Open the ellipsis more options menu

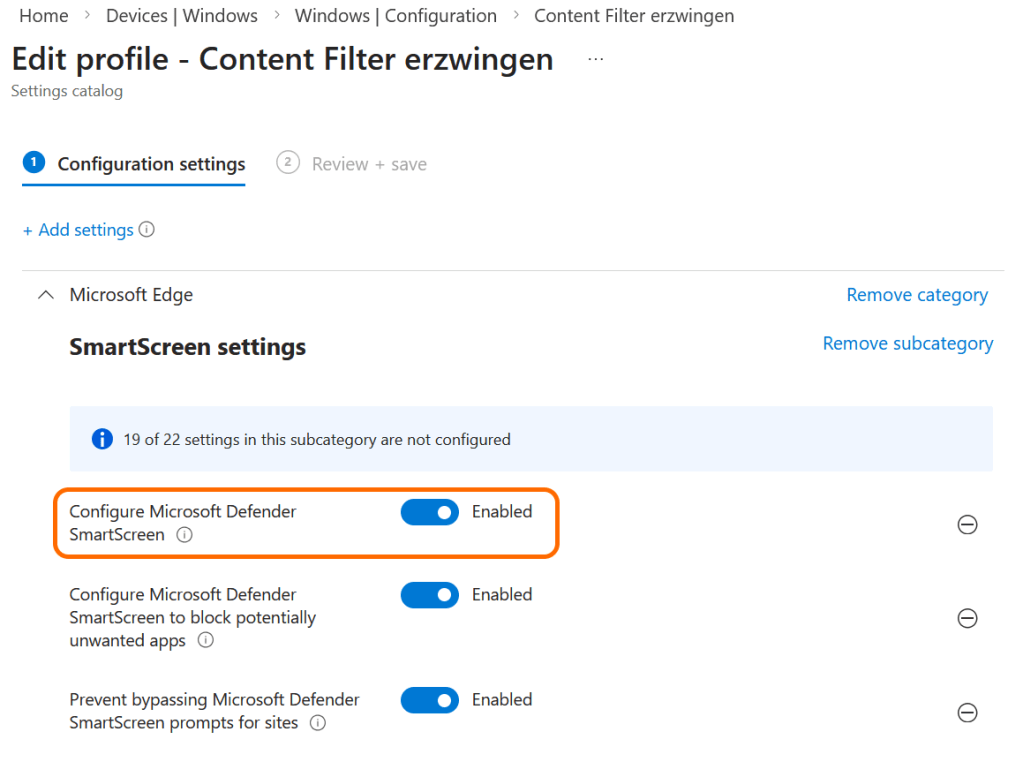pos(596,59)
